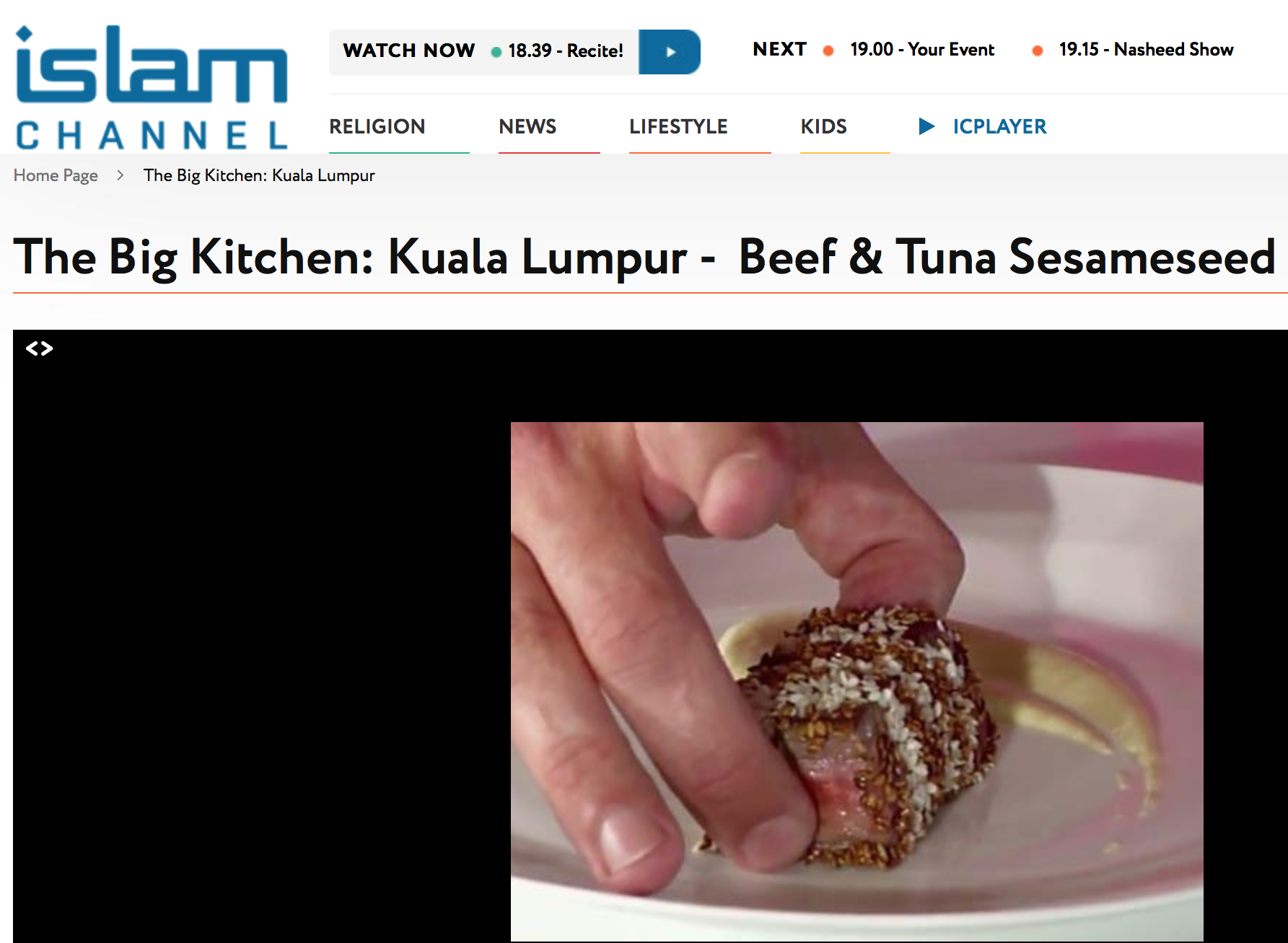Viewport: 1288px width, 943px height.
Task: Click the Islam Channel logo
Action: [x=152, y=87]
